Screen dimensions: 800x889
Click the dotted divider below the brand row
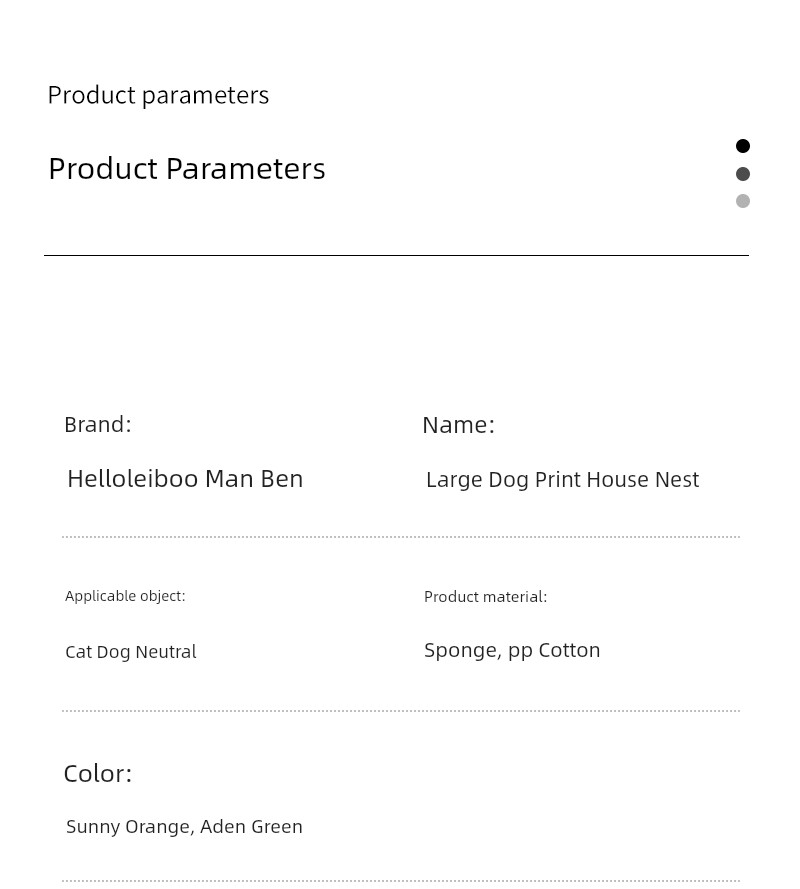click(401, 537)
